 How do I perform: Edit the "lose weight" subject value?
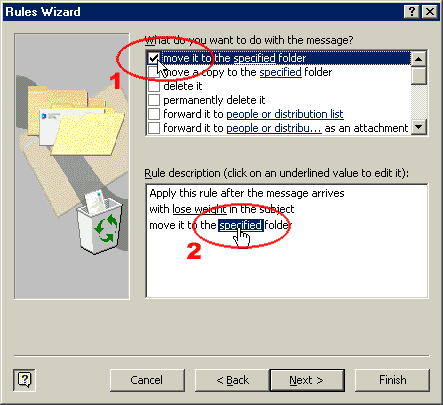pos(199,209)
